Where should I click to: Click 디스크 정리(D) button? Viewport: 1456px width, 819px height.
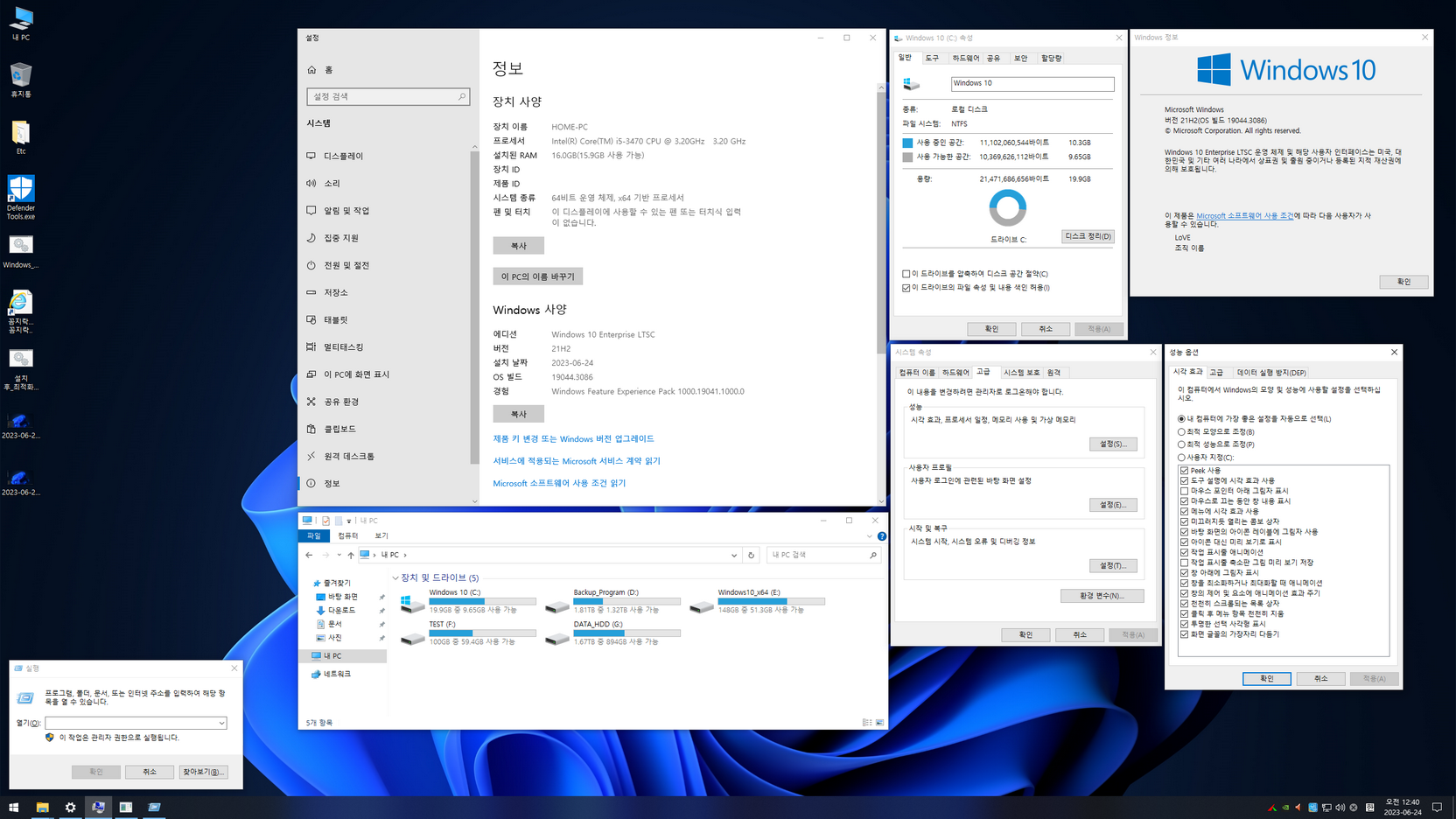[1088, 236]
